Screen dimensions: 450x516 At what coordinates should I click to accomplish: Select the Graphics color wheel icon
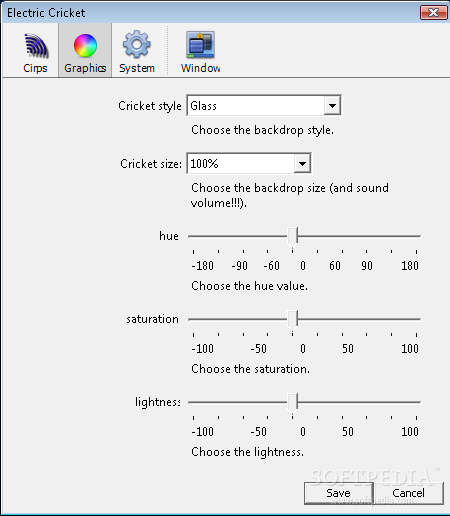click(x=85, y=46)
